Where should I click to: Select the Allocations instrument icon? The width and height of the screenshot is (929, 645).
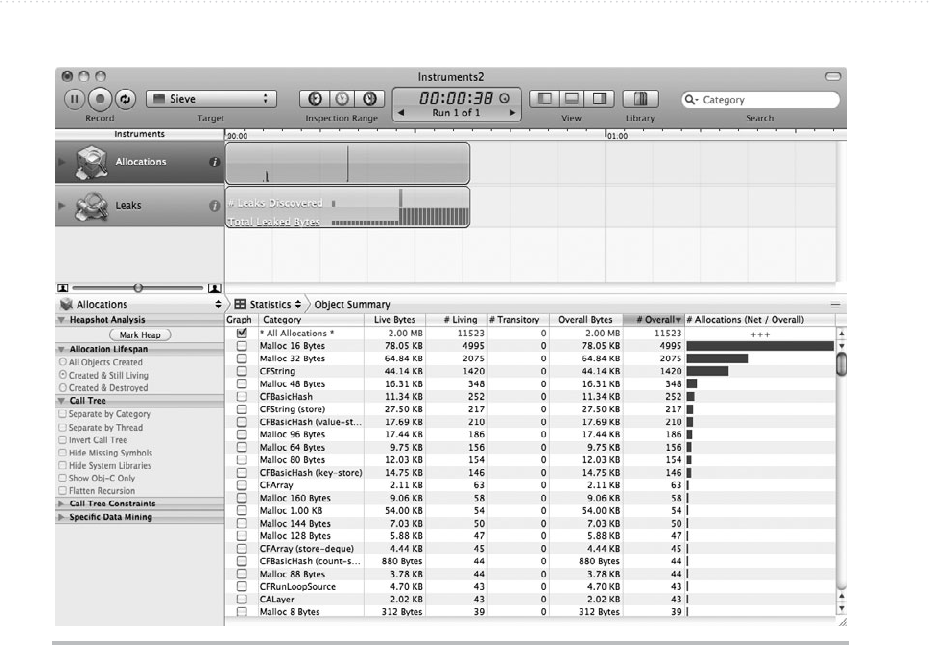point(92,162)
